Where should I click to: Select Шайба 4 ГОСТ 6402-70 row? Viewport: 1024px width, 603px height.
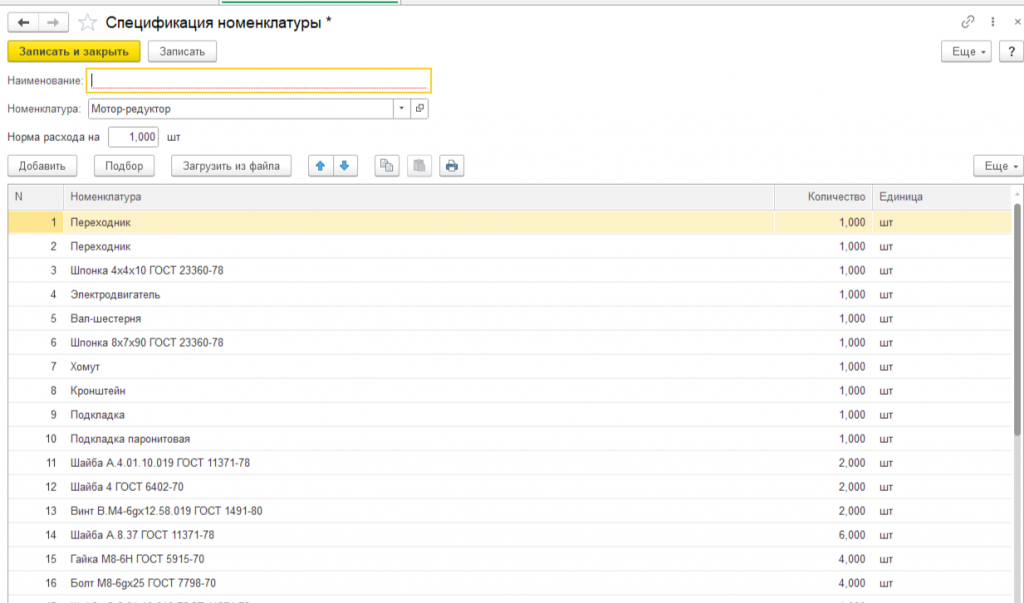(x=509, y=487)
